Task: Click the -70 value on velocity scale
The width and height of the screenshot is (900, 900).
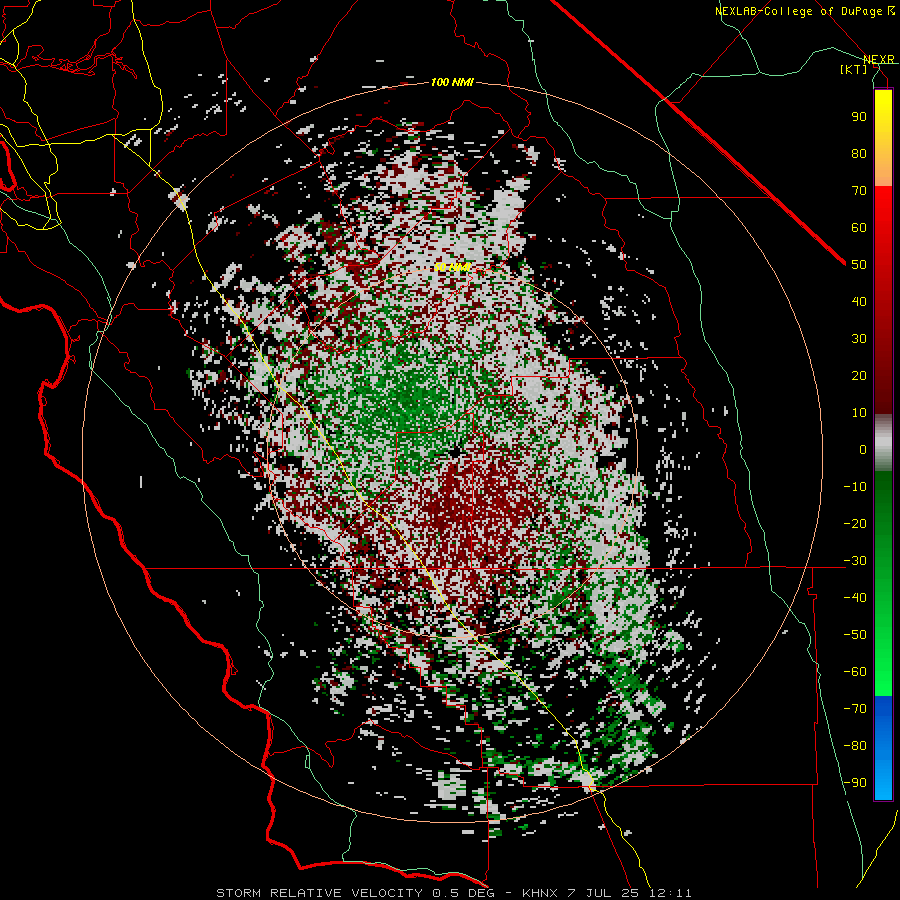Action: click(855, 709)
